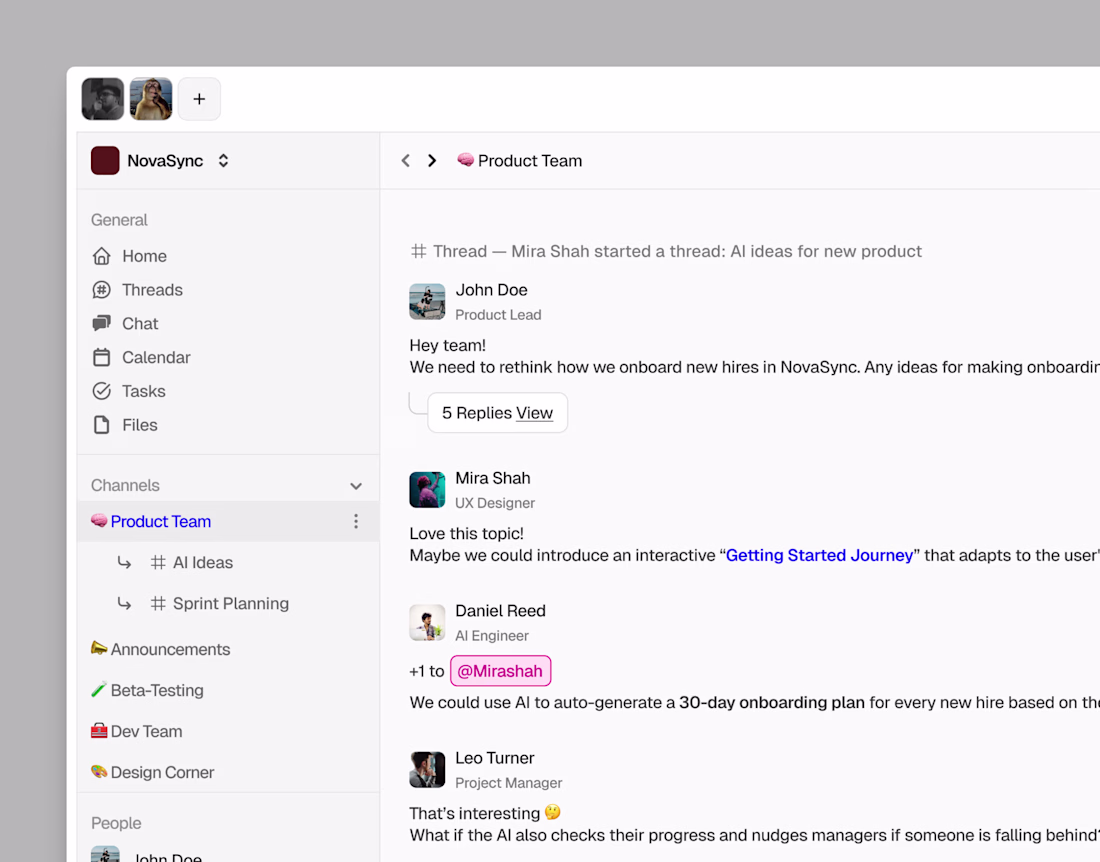The width and height of the screenshot is (1100, 862).
Task: Click the Home house icon
Action: [102, 256]
